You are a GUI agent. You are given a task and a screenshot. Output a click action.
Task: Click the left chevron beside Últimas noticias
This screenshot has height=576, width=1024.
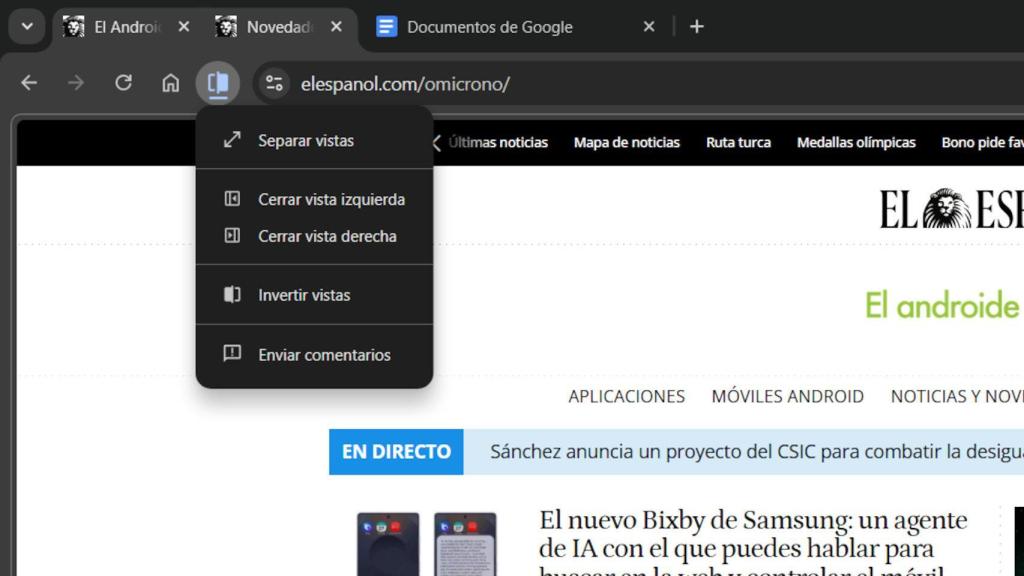click(x=437, y=142)
